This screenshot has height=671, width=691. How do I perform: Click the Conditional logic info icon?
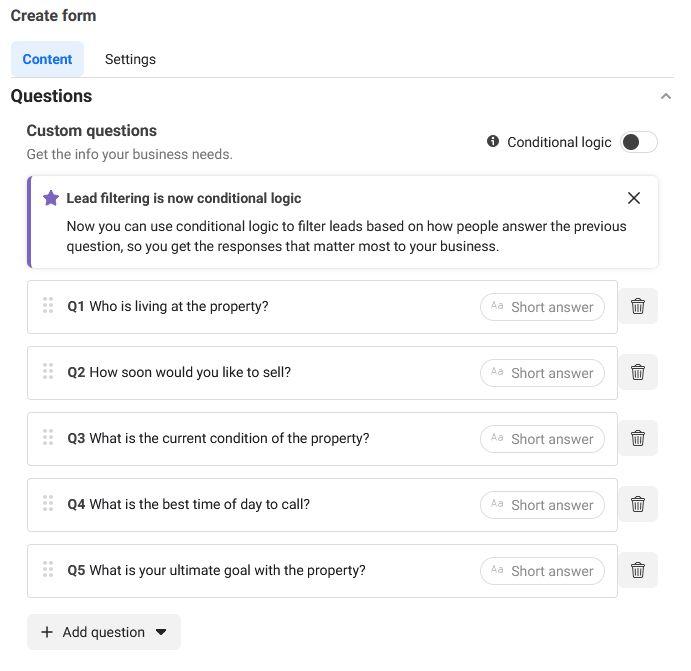click(x=493, y=141)
